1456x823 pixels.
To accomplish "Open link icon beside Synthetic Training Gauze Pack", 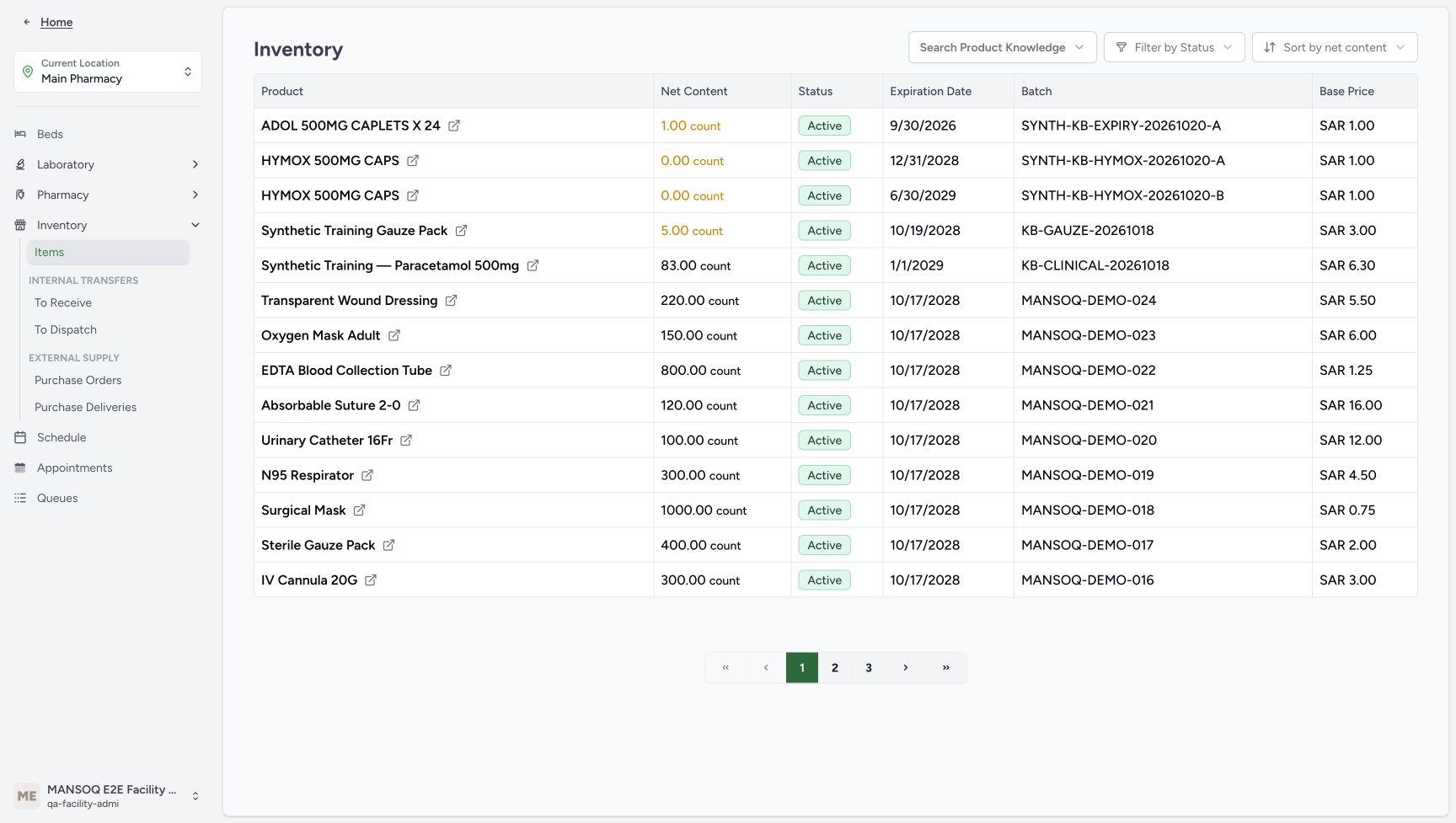I will point(461,231).
